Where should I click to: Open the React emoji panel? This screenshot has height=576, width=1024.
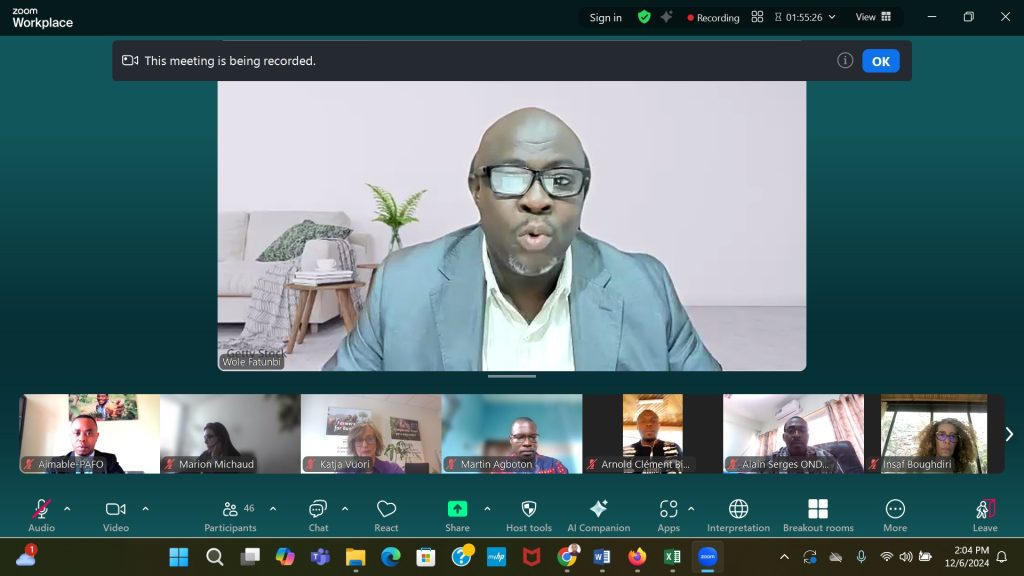click(385, 512)
